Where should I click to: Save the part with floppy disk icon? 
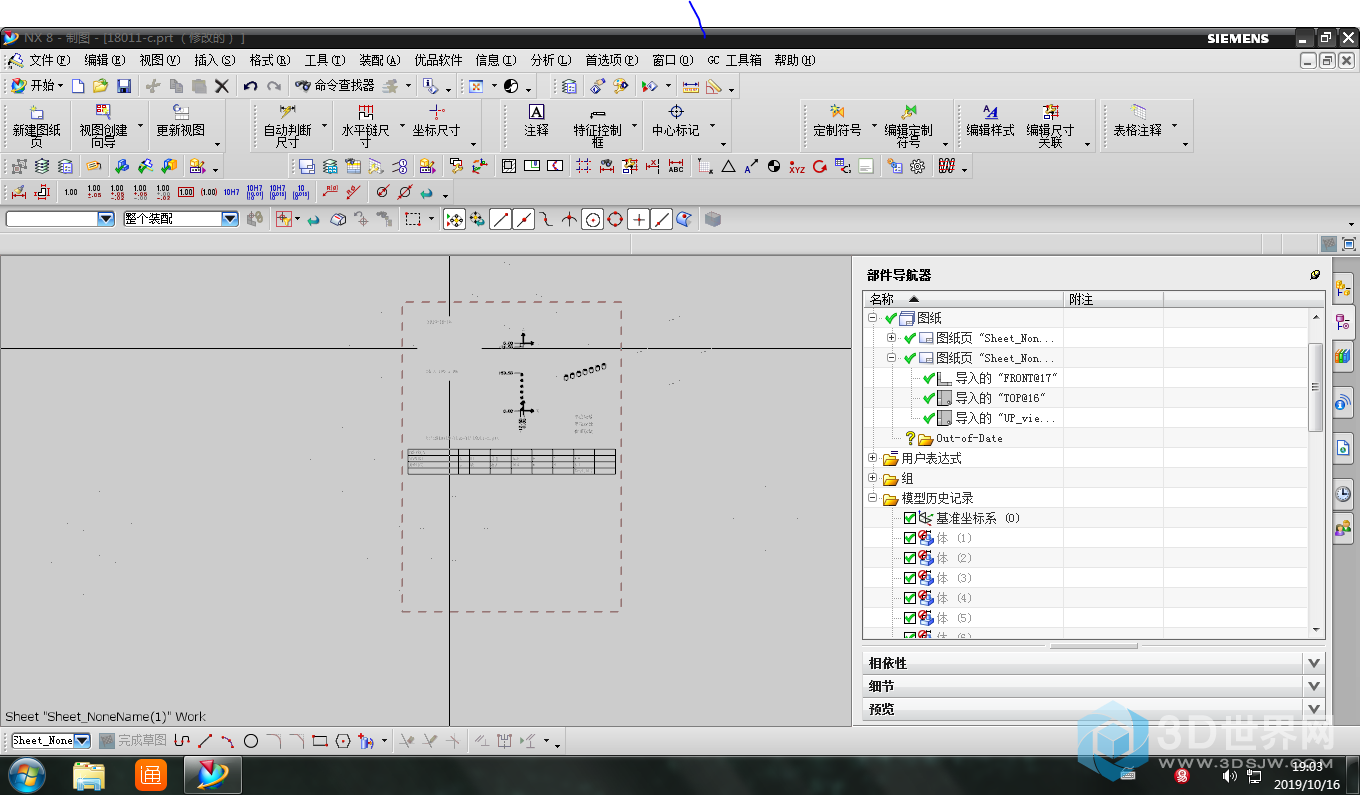(x=124, y=87)
